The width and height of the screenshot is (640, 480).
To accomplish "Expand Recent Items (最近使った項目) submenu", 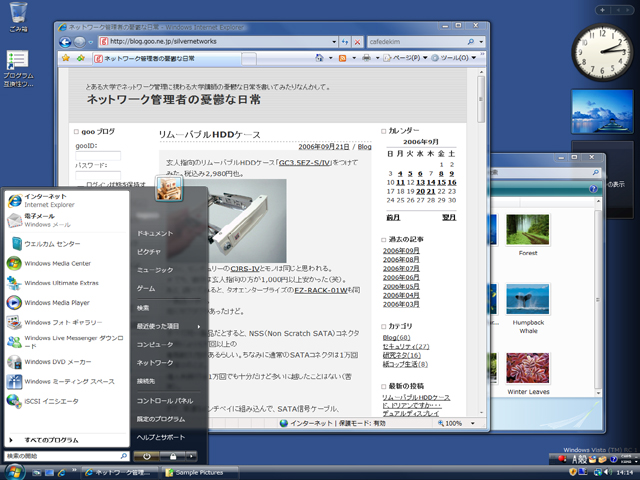I will 199,327.
